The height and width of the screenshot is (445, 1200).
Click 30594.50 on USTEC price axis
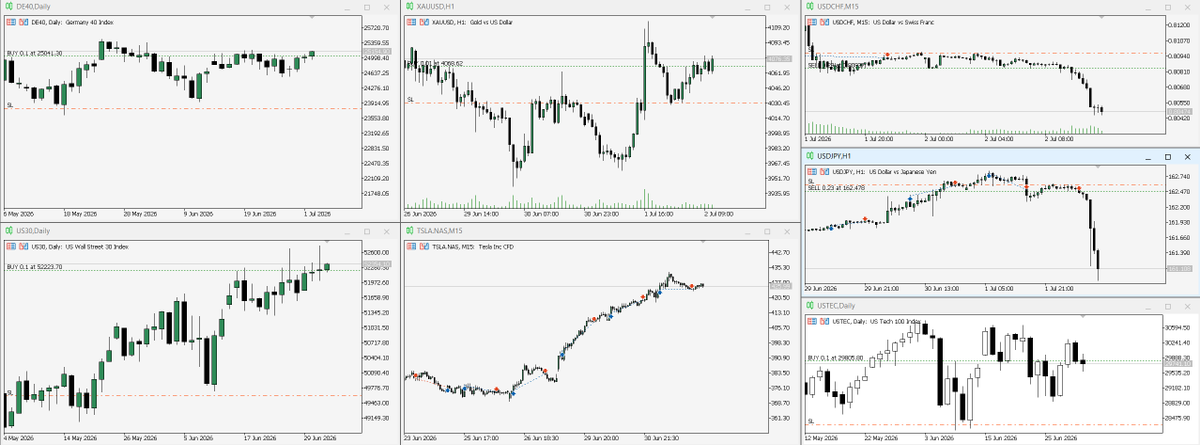coord(1178,327)
